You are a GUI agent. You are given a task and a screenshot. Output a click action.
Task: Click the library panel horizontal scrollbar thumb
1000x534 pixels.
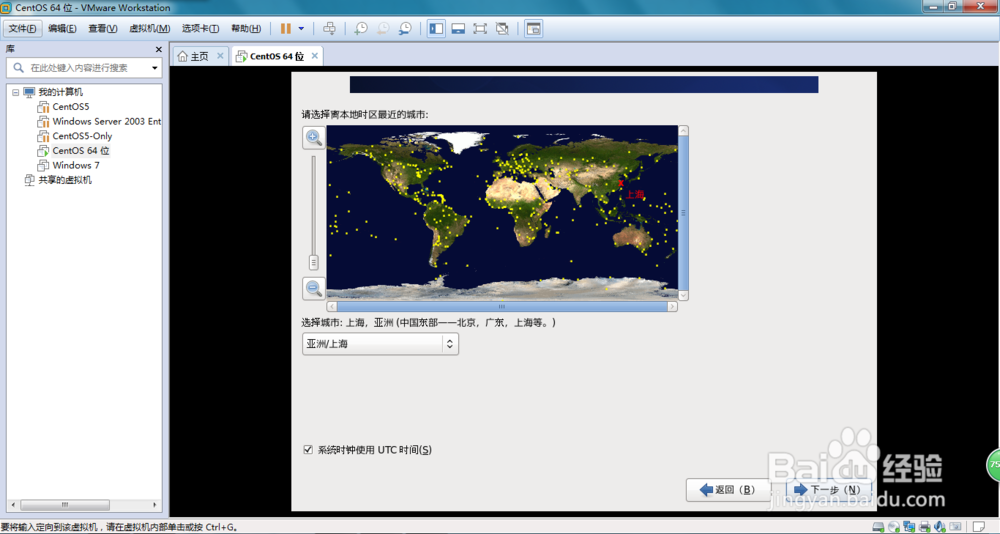coord(64,505)
